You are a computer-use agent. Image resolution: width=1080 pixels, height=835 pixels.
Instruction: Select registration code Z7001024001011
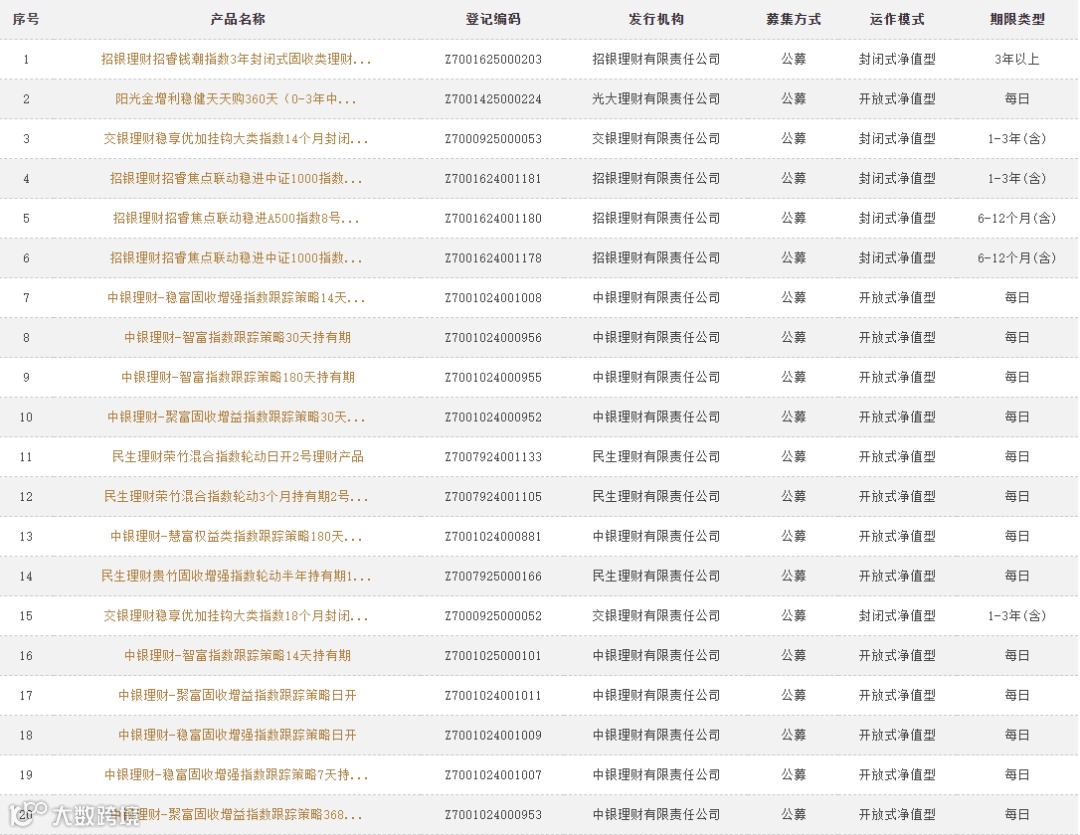(493, 695)
